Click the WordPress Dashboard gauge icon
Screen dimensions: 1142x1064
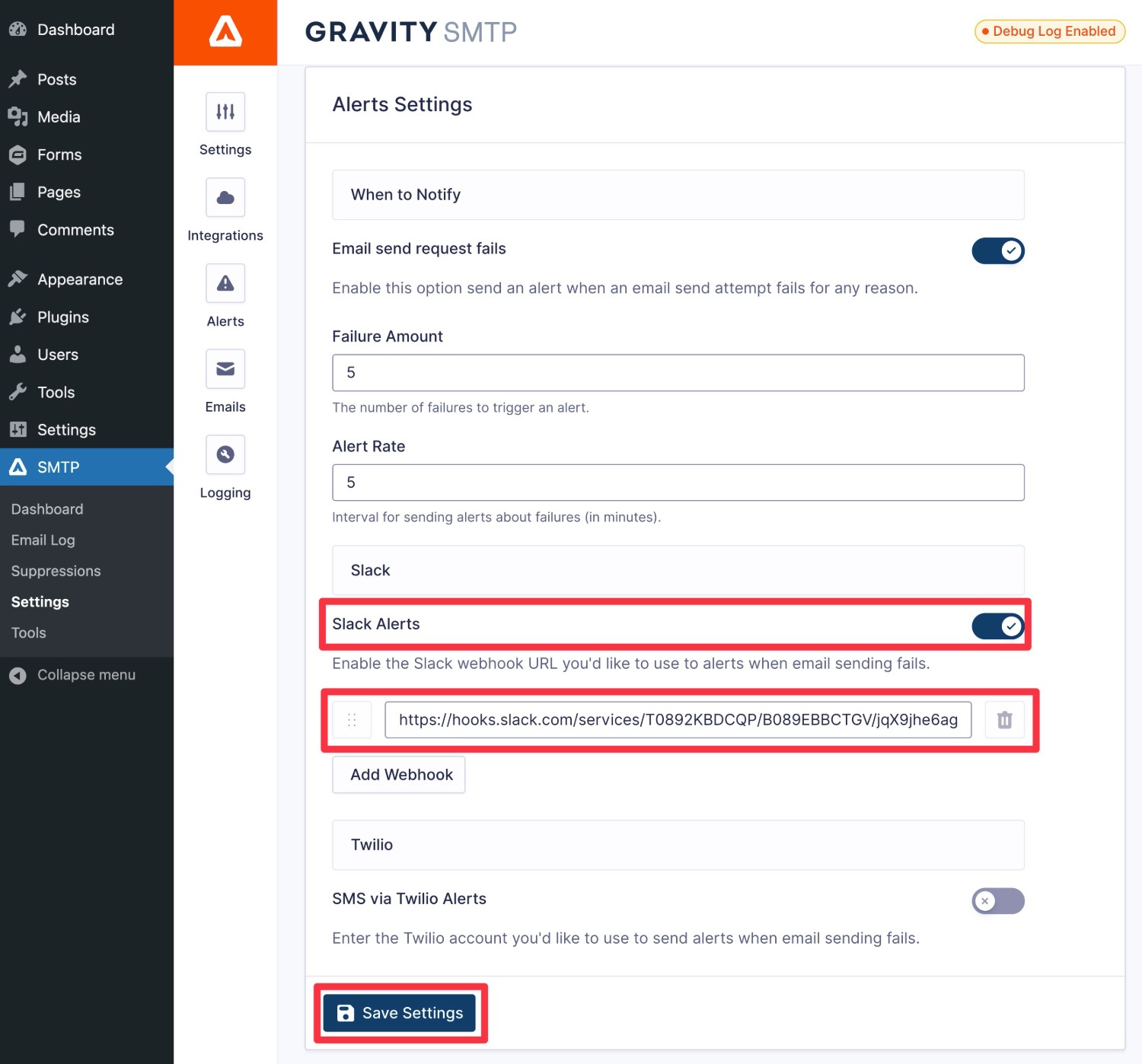click(x=18, y=30)
